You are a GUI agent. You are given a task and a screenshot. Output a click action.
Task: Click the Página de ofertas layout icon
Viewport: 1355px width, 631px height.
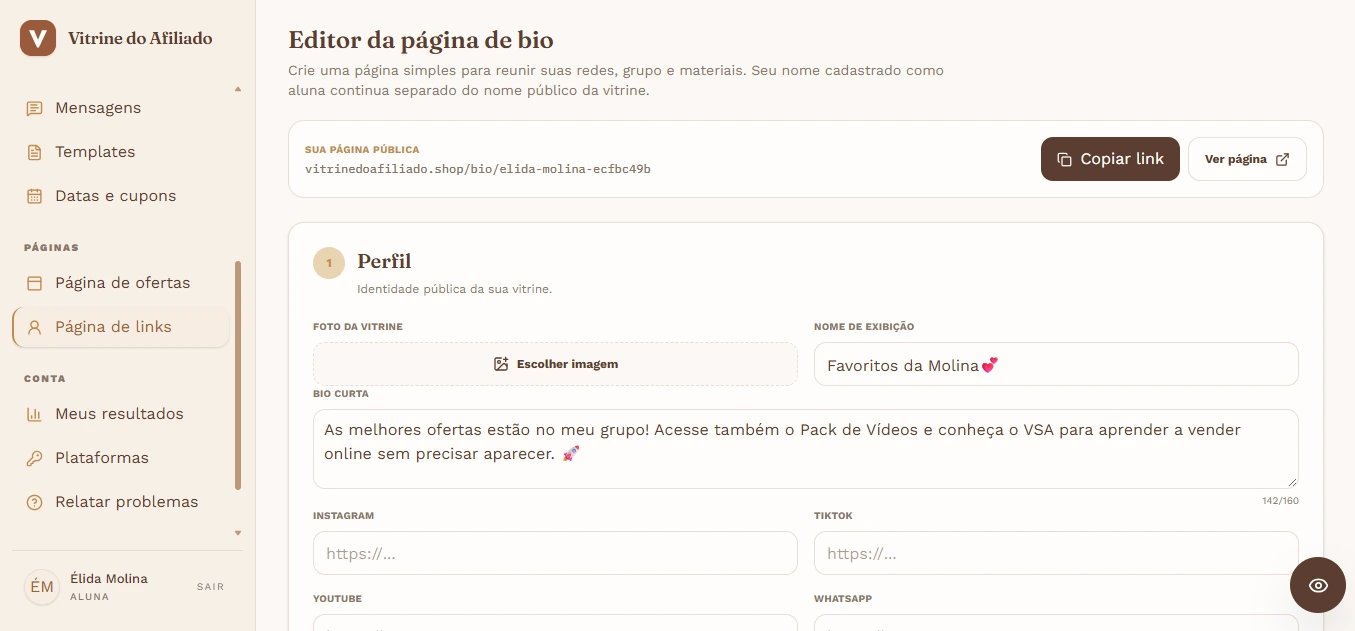(x=34, y=283)
